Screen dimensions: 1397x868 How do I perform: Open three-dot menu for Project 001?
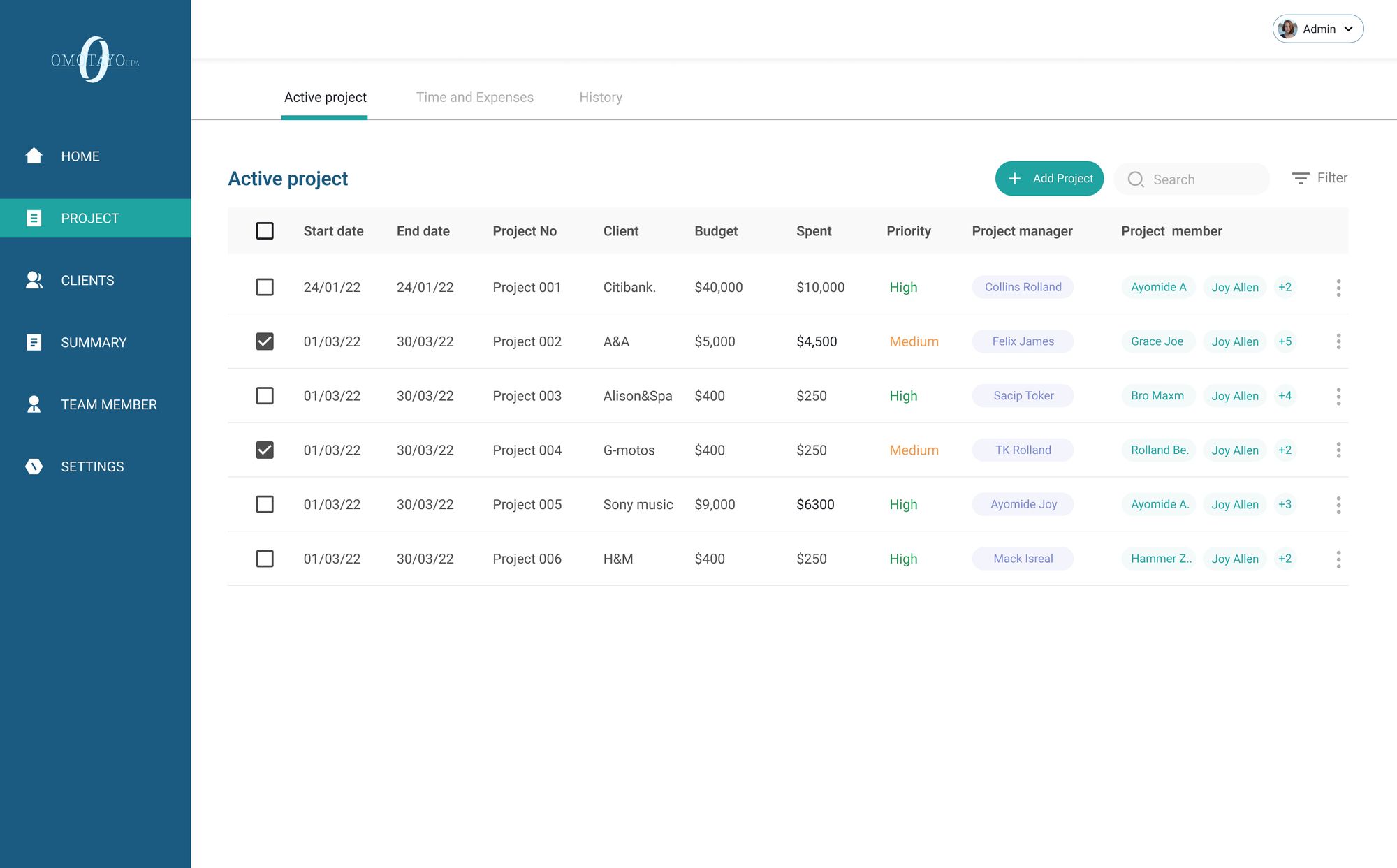click(x=1338, y=288)
